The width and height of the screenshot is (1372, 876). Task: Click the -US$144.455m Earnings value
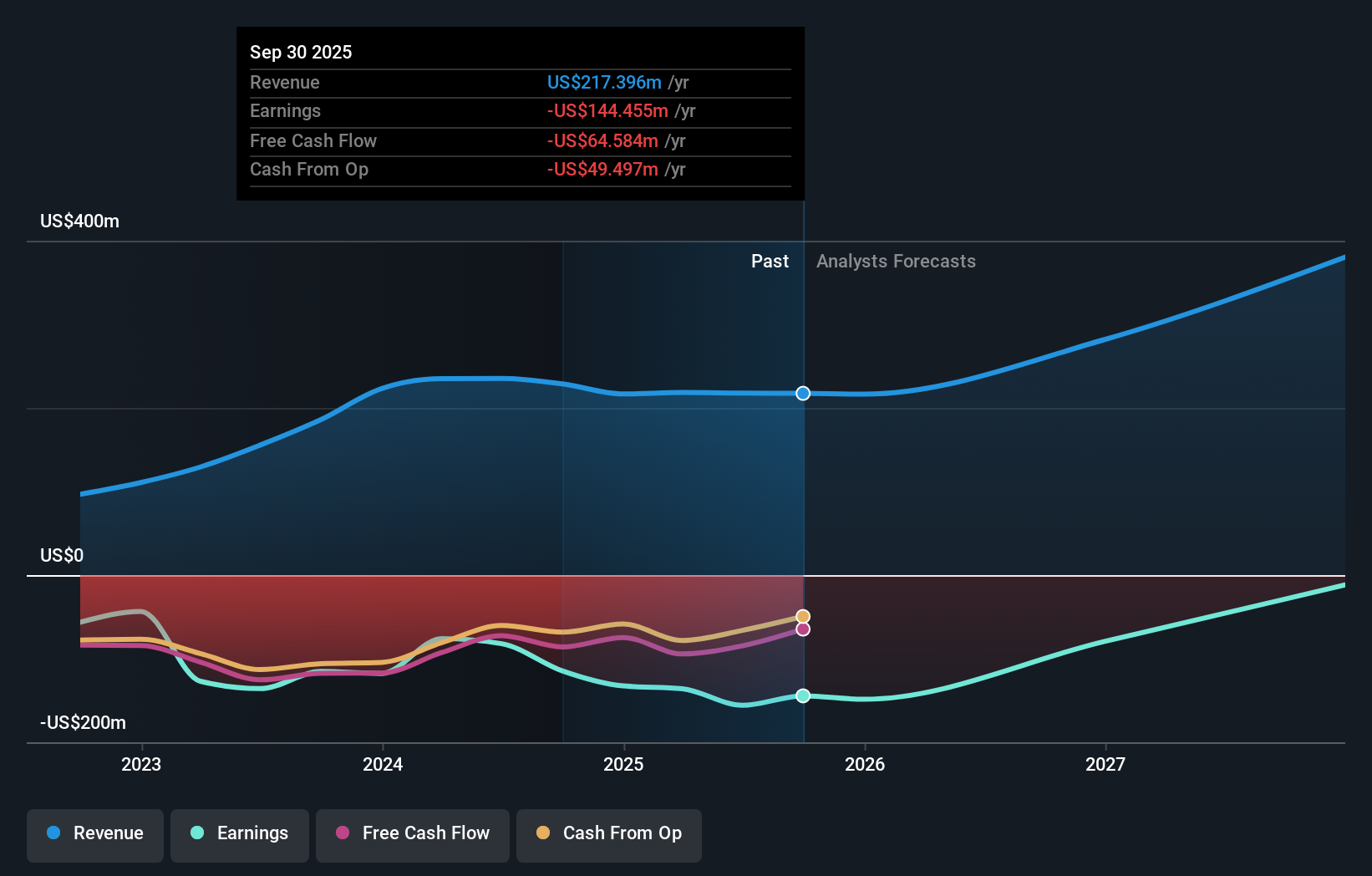tap(608, 110)
